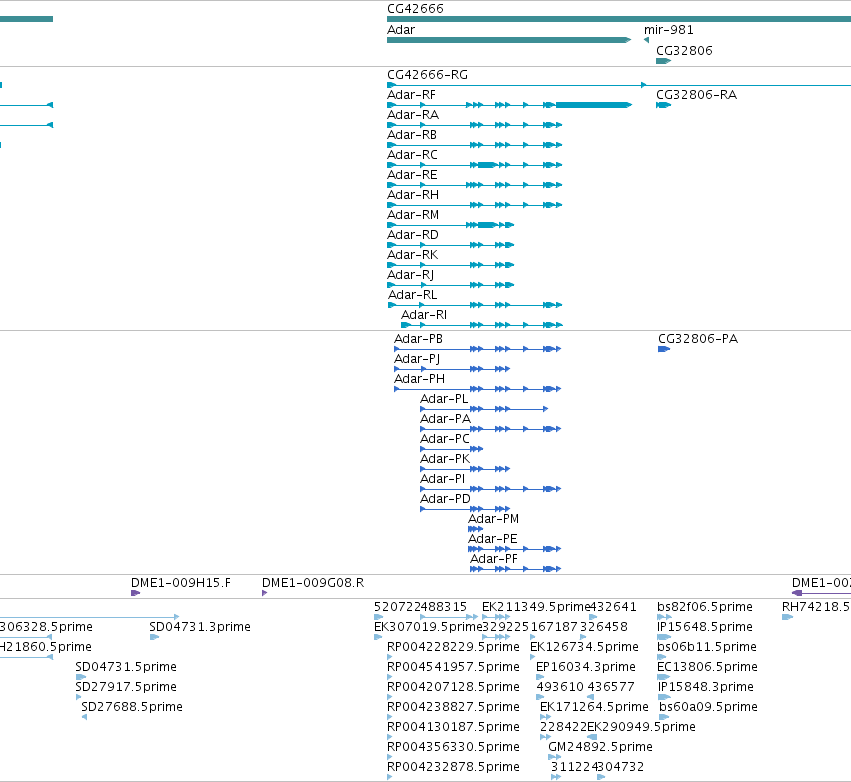Image resolution: width=851 pixels, height=782 pixels.
Task: Select the EK126734.5prime EST
Action: (533, 657)
